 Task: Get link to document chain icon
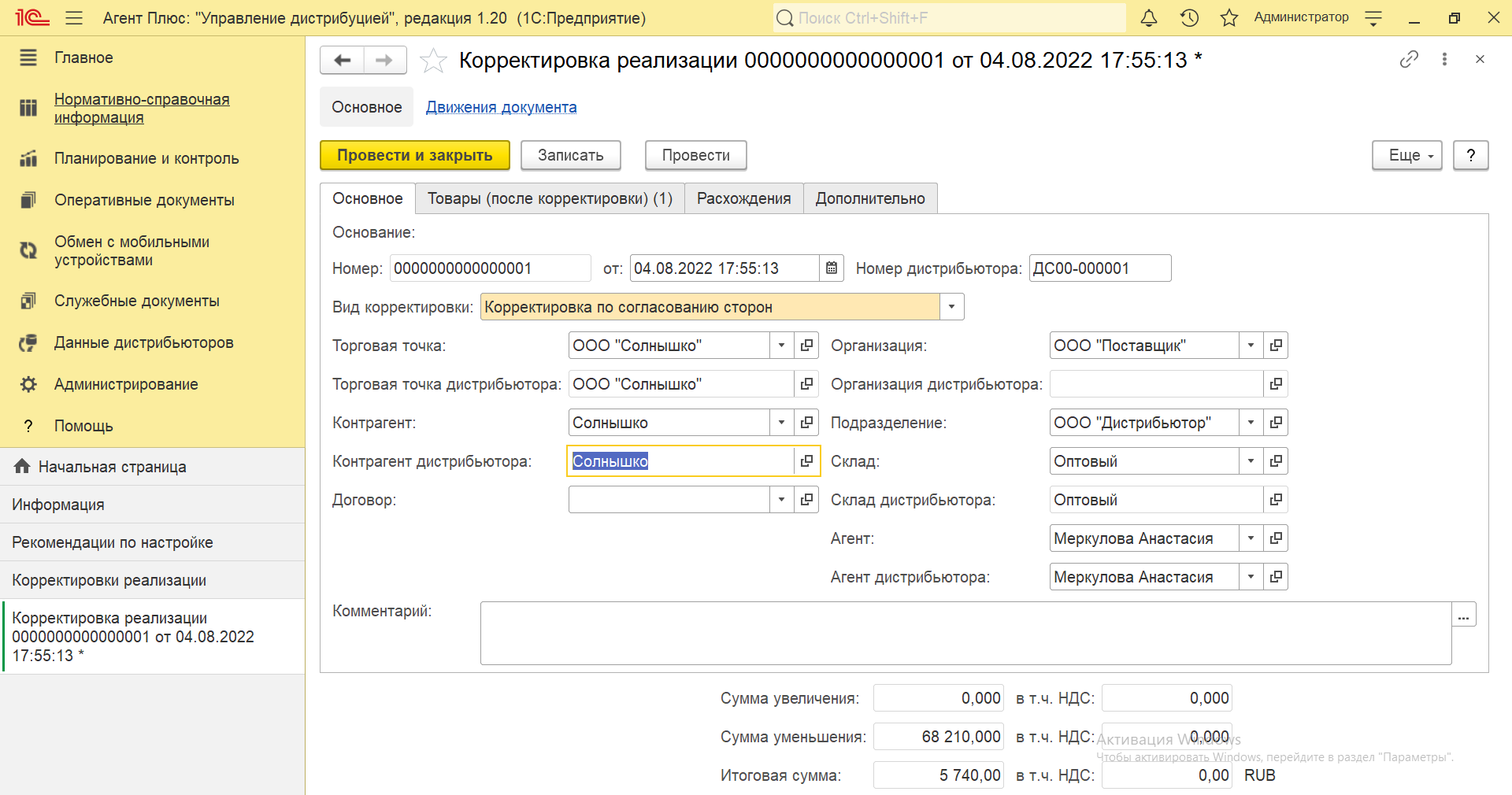tap(1409, 59)
